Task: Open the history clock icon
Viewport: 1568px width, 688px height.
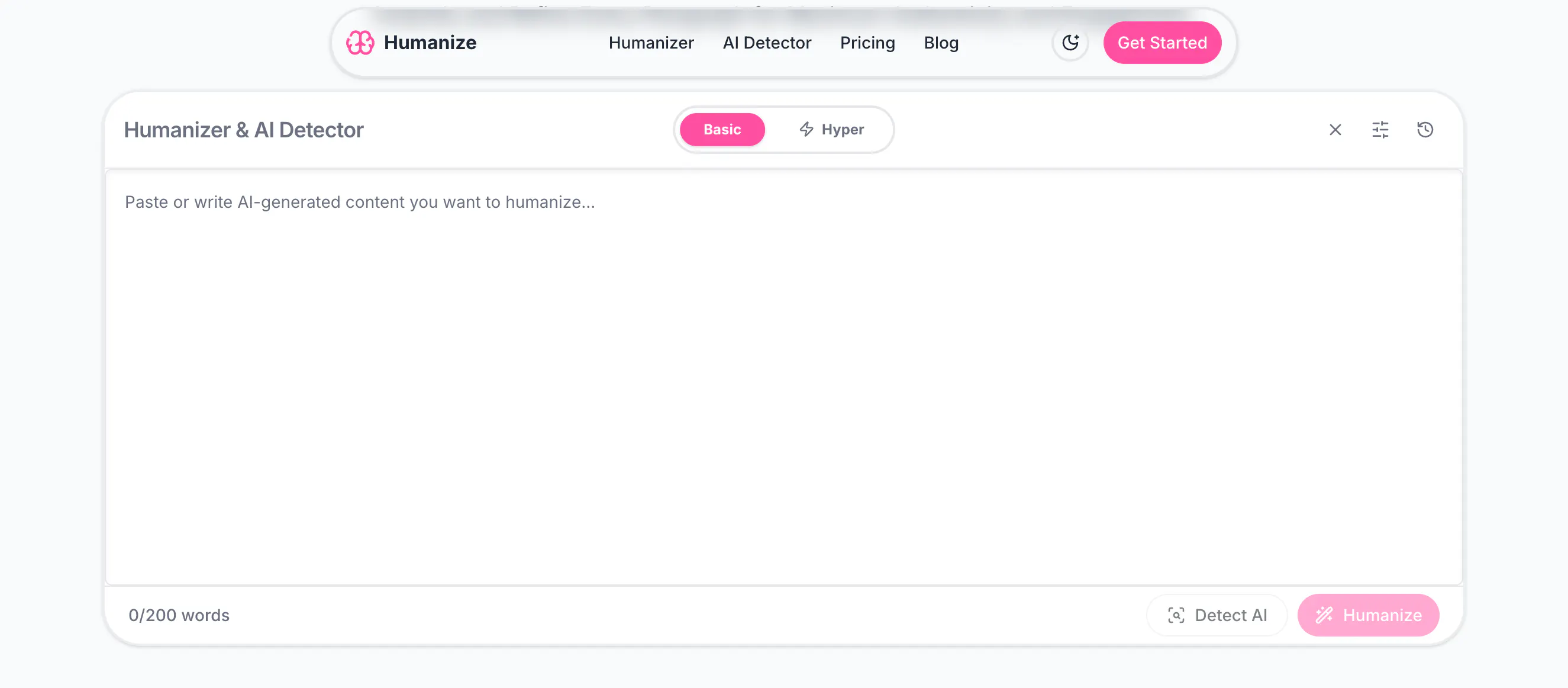Action: click(x=1425, y=130)
